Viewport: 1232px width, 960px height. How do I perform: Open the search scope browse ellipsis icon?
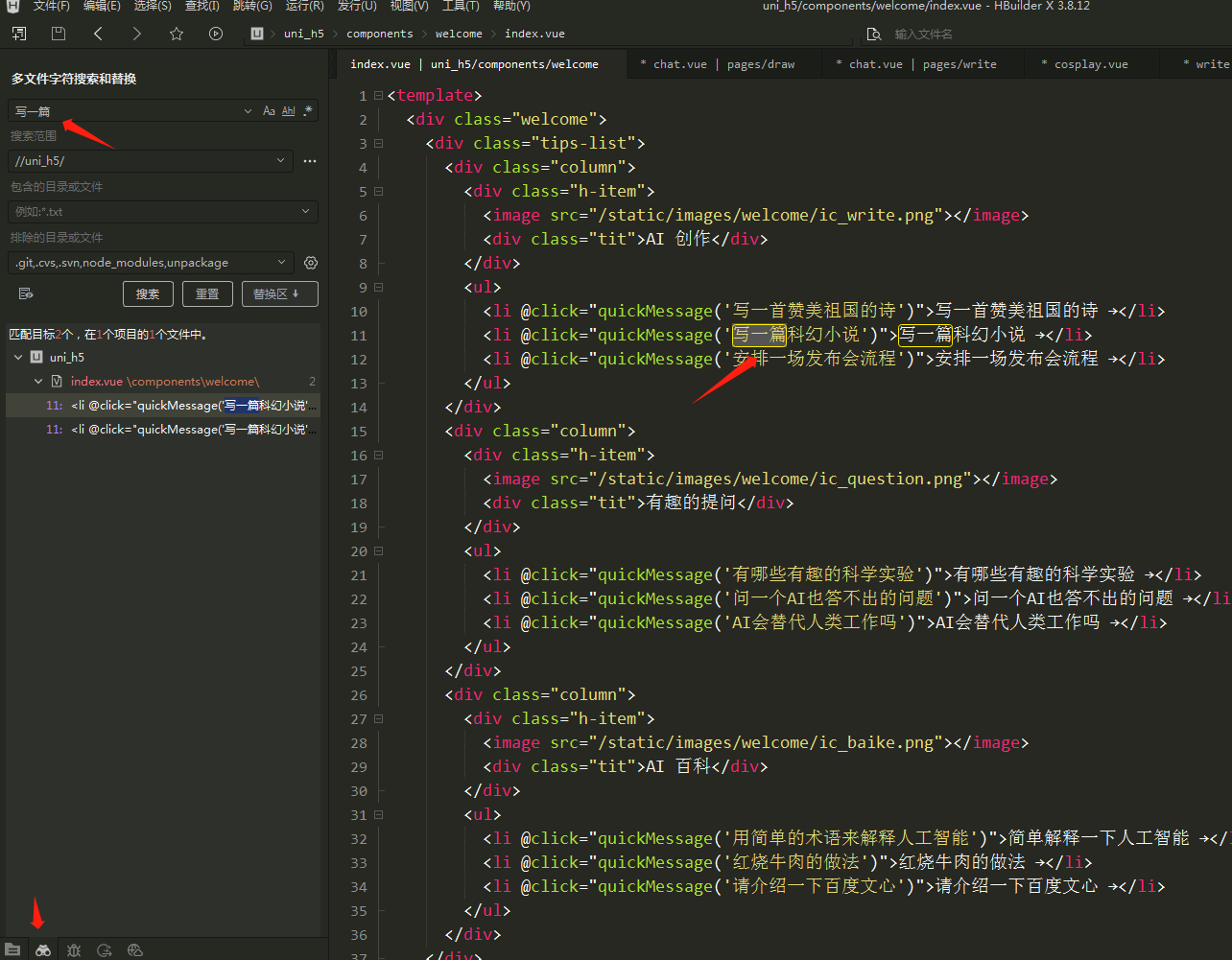tap(310, 161)
